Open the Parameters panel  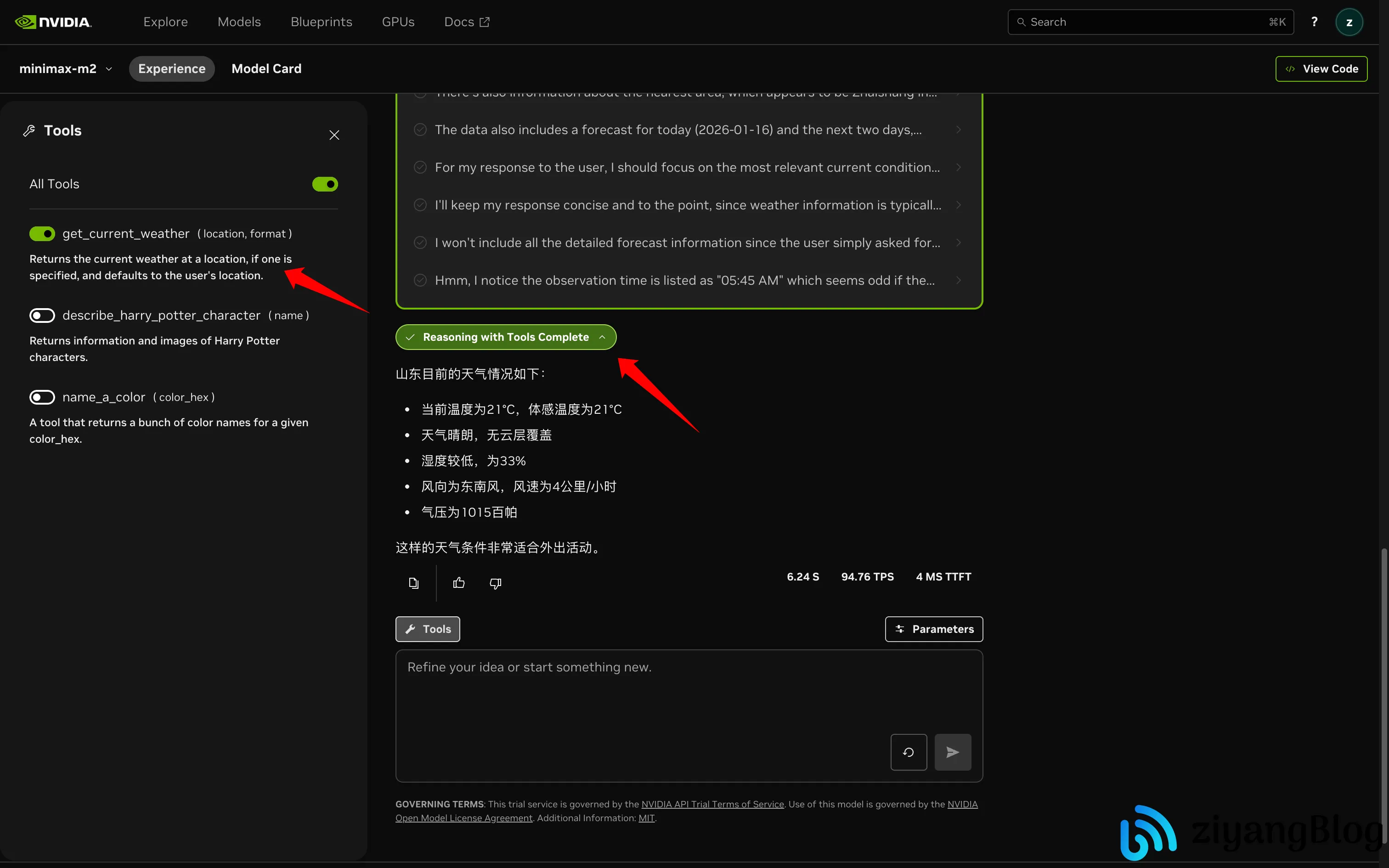click(933, 629)
